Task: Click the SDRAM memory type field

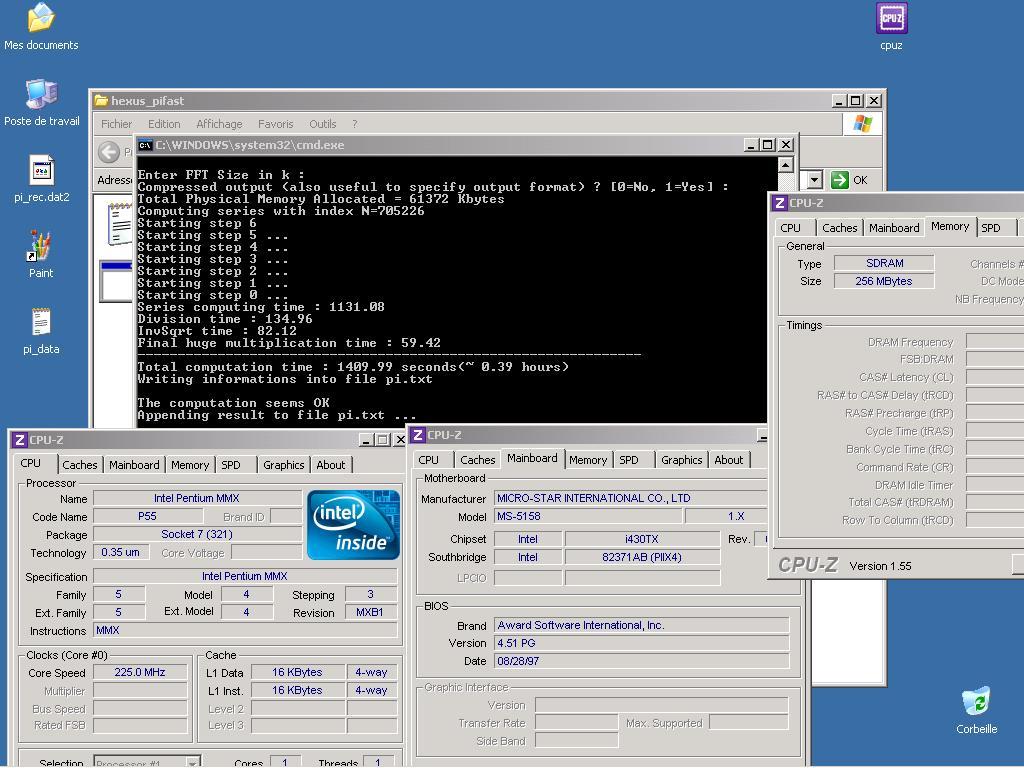Action: coord(884,263)
